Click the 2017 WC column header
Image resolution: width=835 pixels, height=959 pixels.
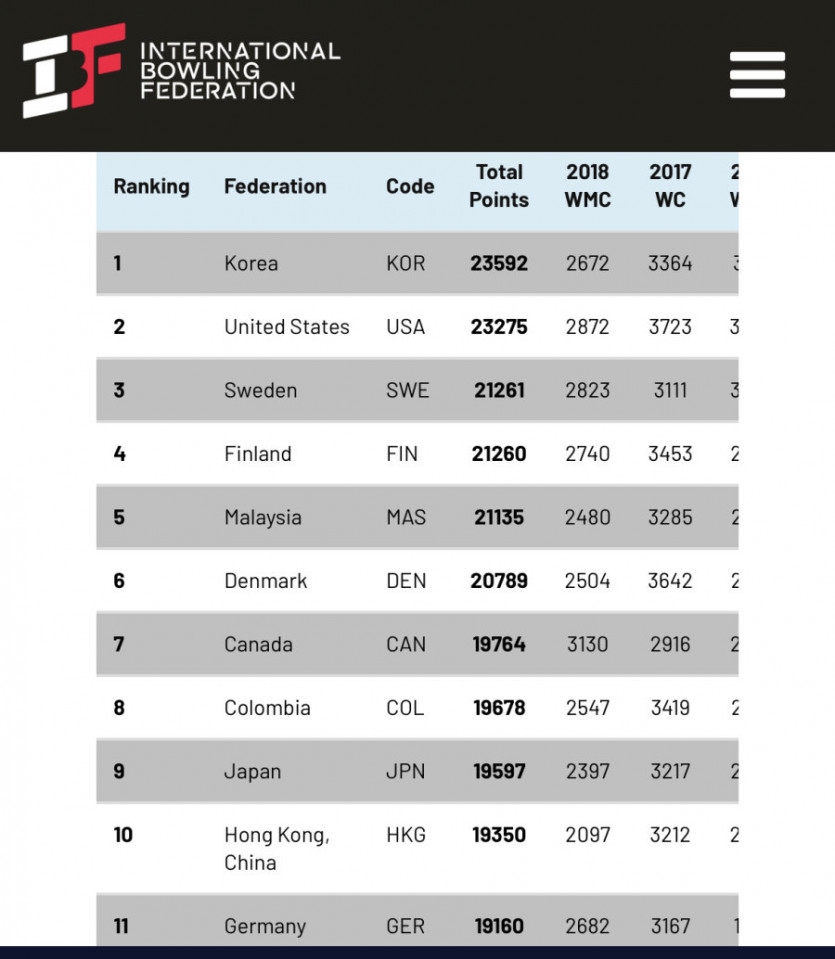[x=670, y=186]
